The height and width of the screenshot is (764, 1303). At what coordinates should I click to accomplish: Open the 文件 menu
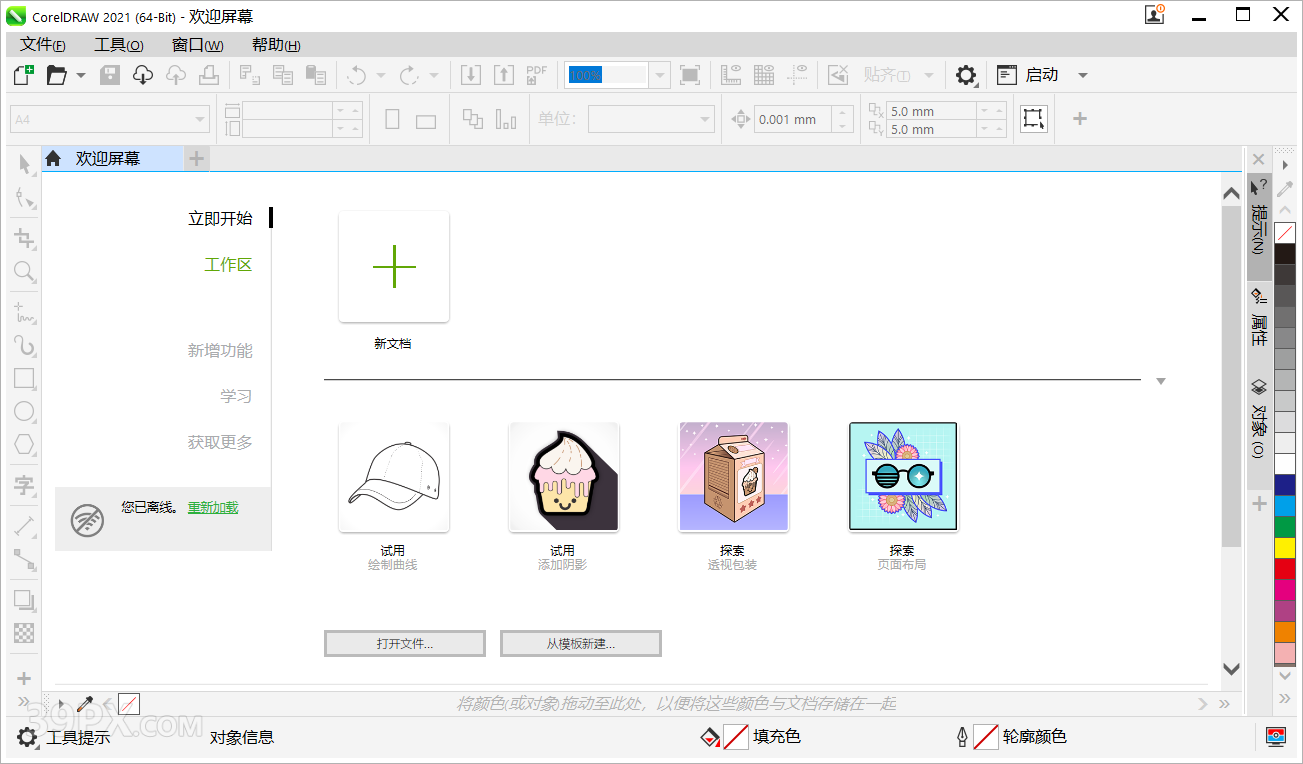click(x=43, y=45)
